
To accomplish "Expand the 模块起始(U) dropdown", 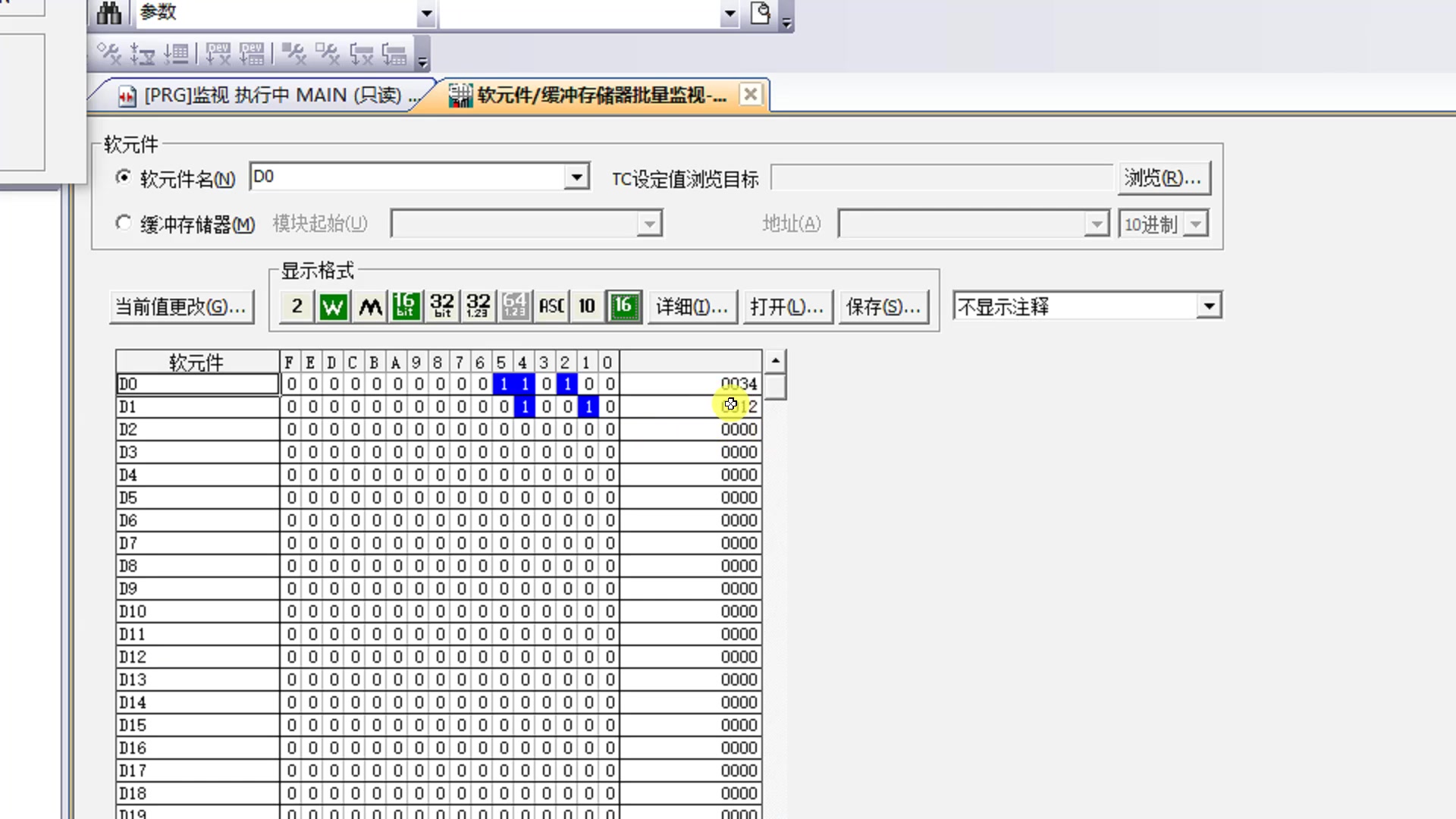I will click(649, 224).
